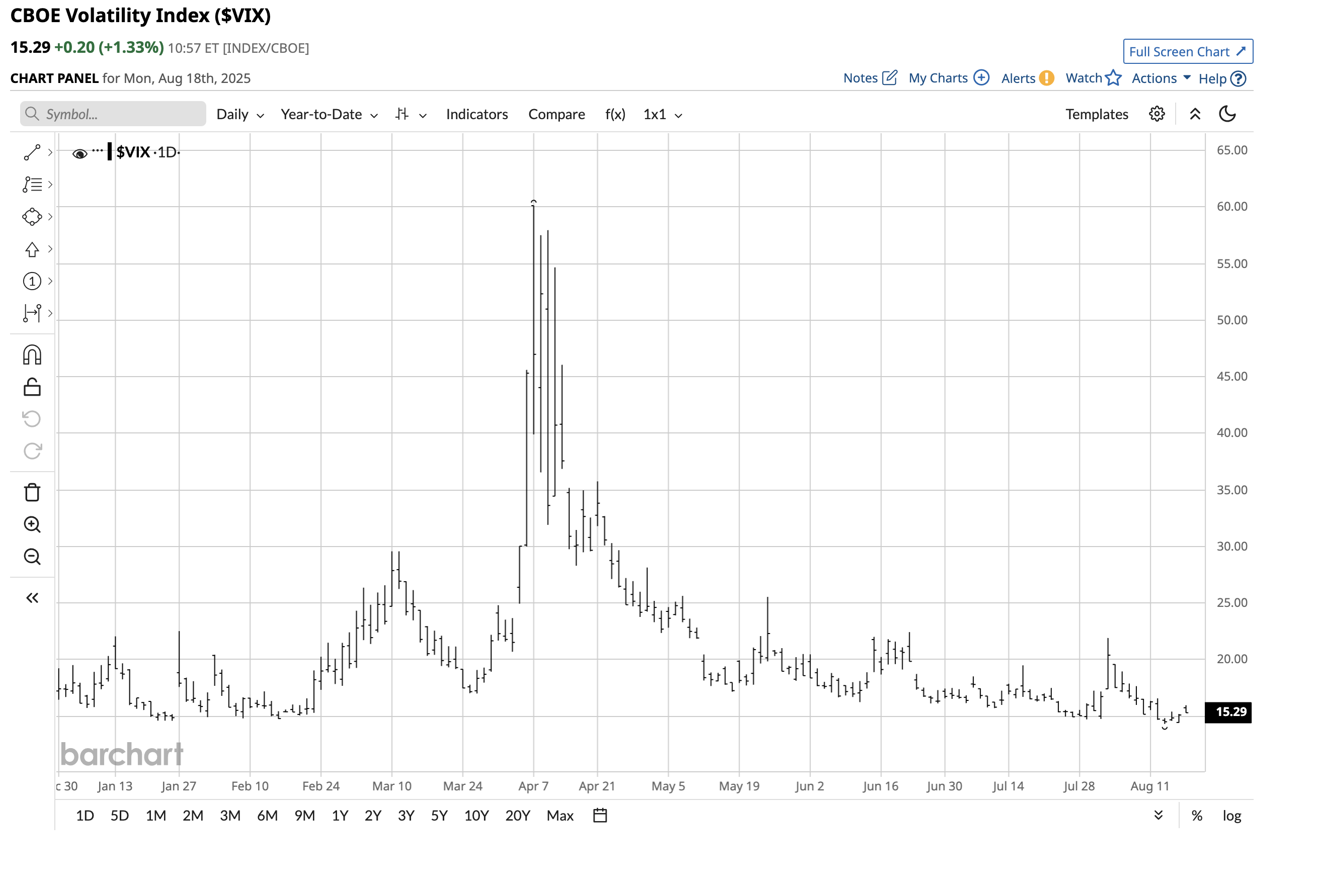The image size is (1317, 896).
Task: Open the Year-to-Date period dropdown
Action: (x=329, y=115)
